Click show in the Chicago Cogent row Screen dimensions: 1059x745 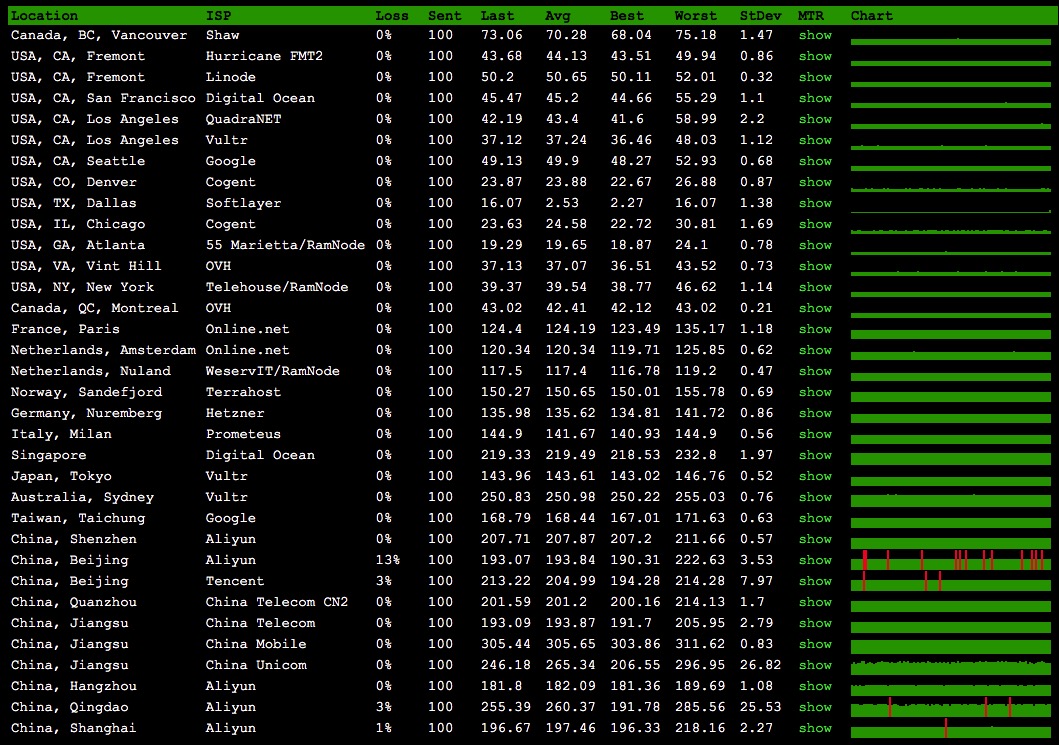coord(815,224)
